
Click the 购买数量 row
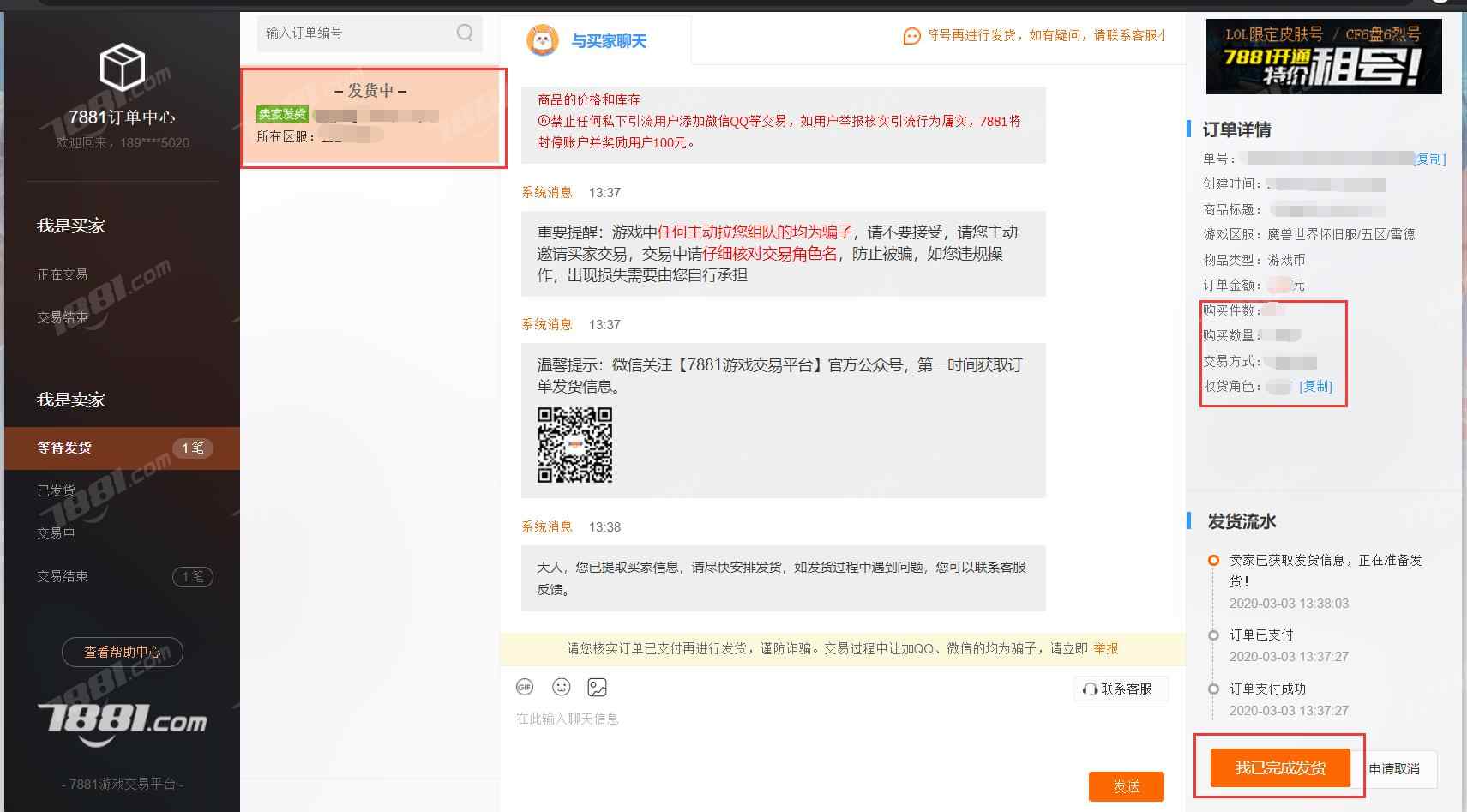(1252, 335)
